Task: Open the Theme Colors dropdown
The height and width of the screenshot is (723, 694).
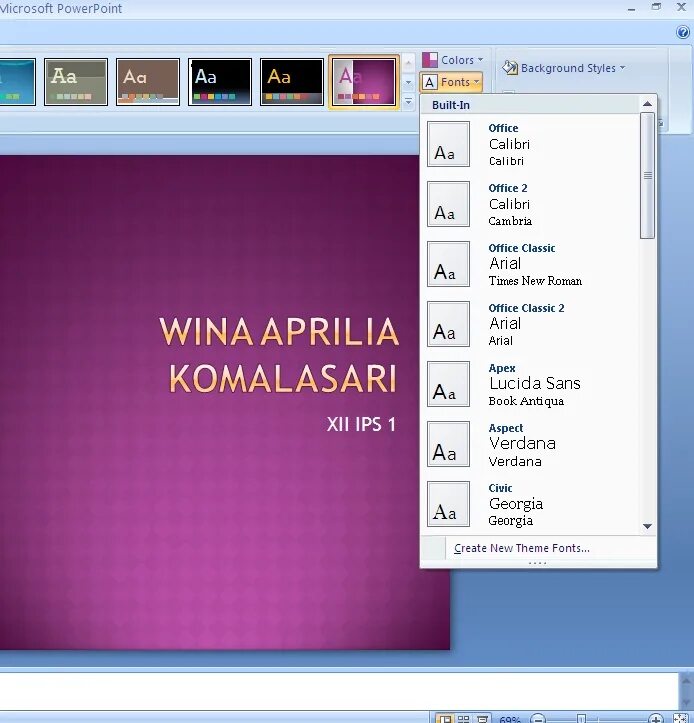Action: (x=453, y=60)
